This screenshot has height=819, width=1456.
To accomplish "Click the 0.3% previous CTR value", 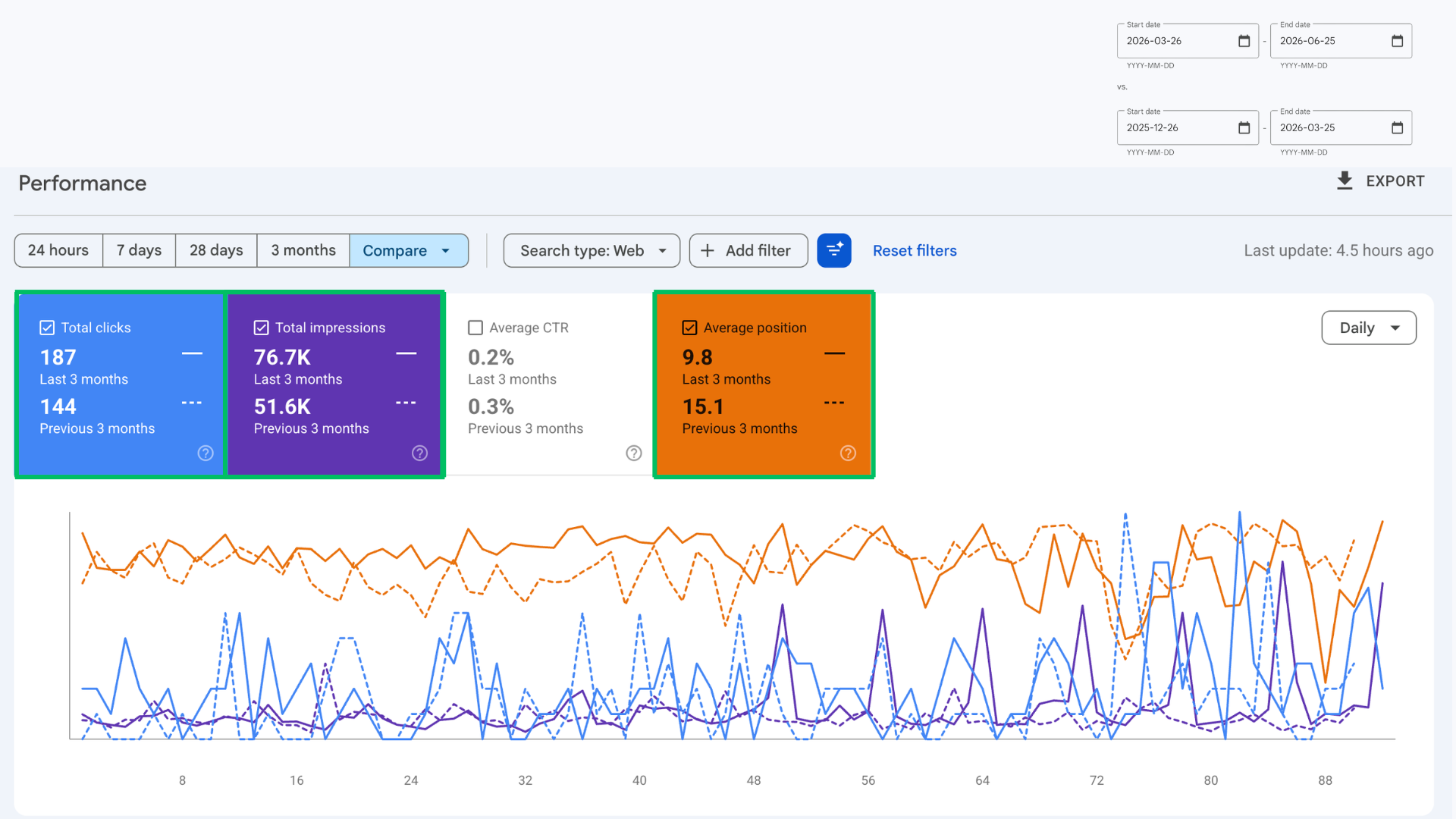I will pyautogui.click(x=491, y=406).
